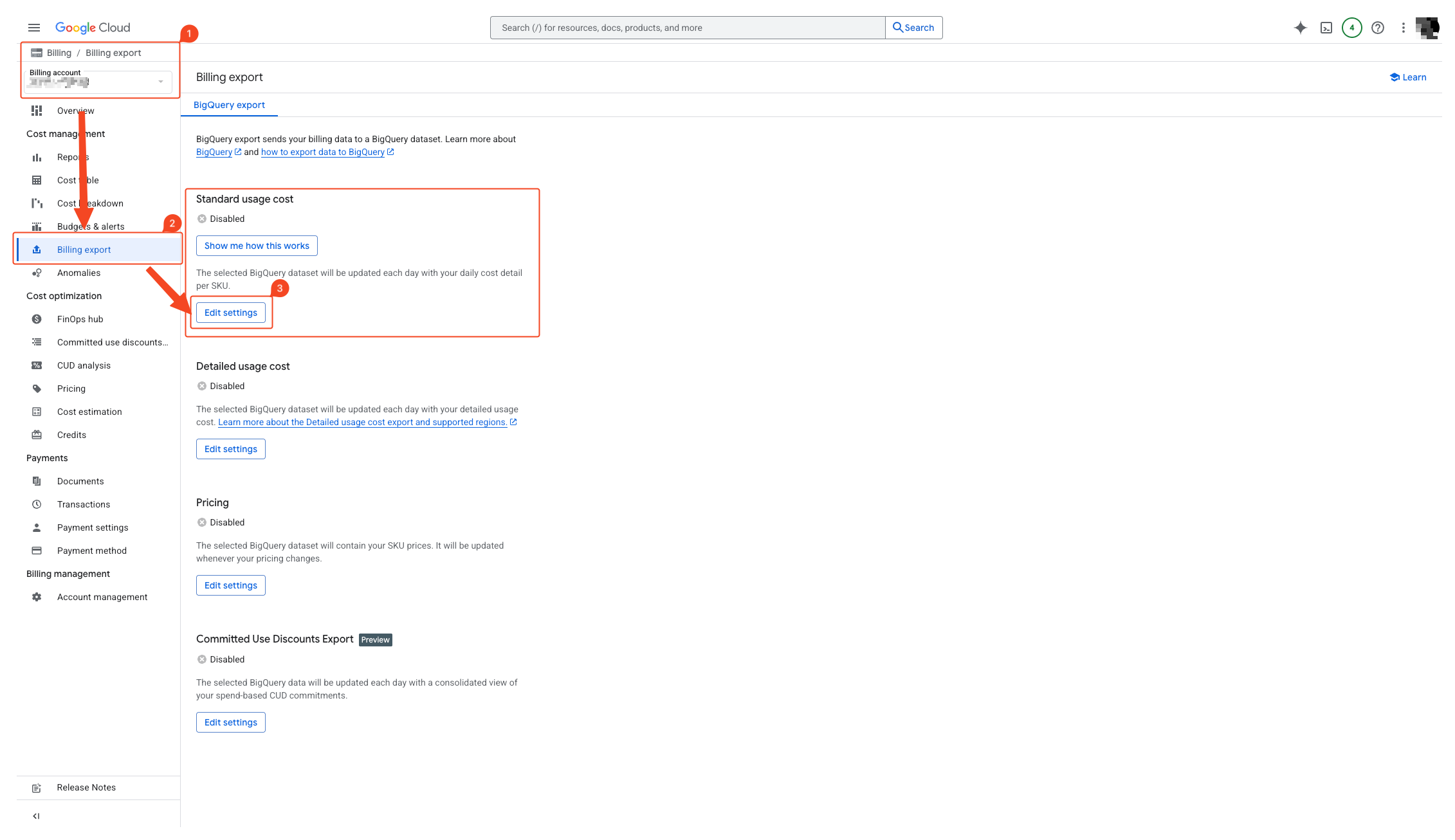
Task: Click the Payment method card icon
Action: click(x=37, y=551)
